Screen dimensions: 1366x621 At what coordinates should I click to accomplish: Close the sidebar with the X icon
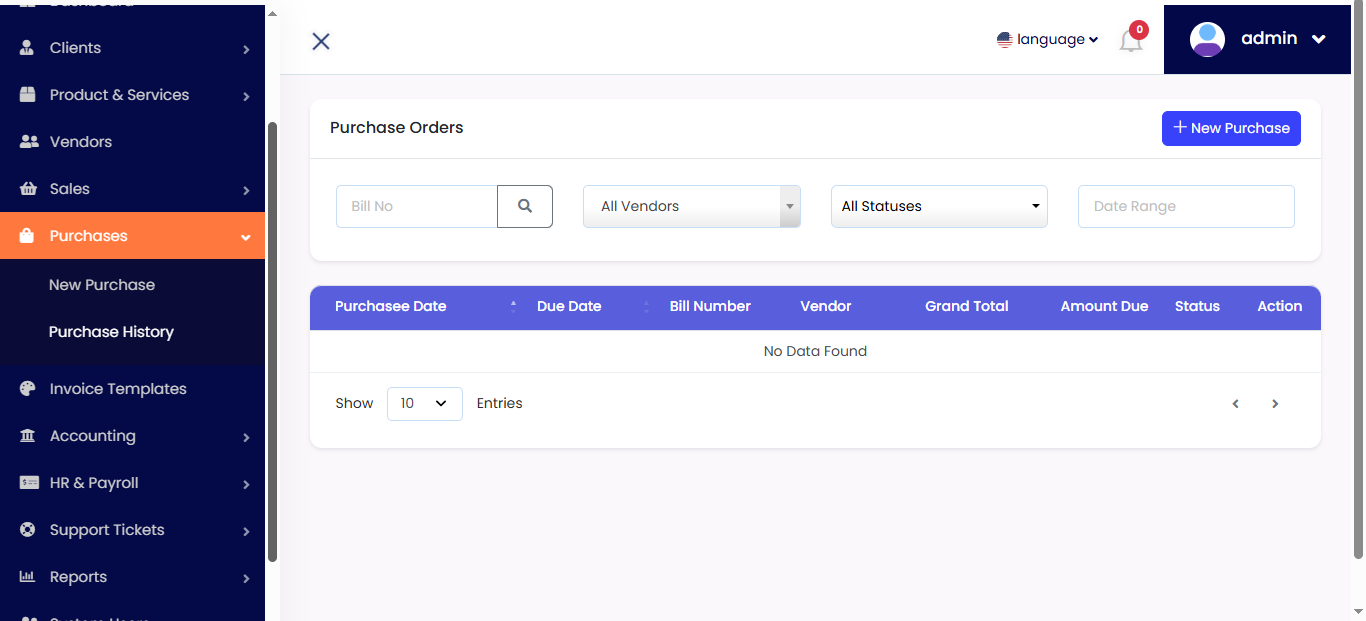[x=321, y=41]
